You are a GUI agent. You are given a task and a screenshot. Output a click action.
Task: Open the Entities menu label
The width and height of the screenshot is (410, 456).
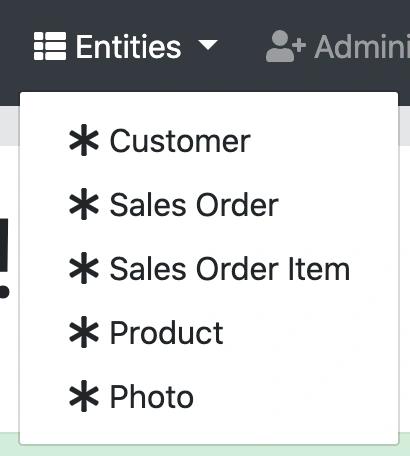point(129,47)
